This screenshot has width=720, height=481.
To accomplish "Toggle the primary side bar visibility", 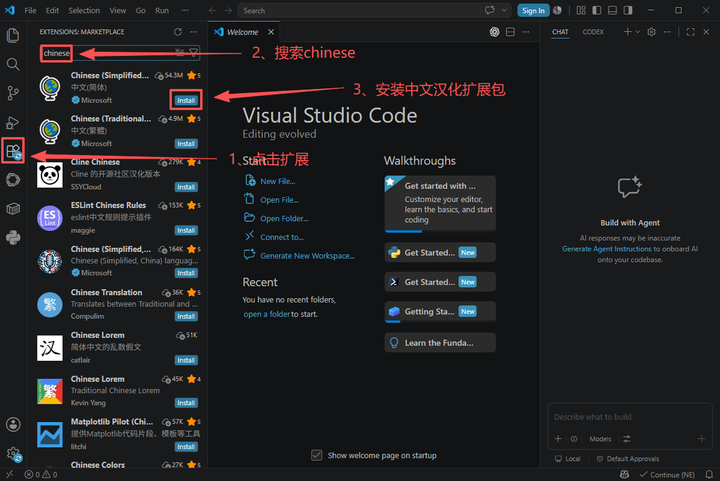I will click(x=596, y=10).
